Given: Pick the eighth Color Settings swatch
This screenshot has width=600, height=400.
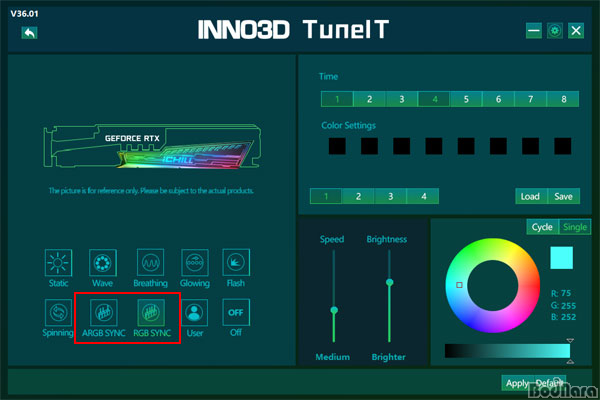Looking at the screenshot, I should (x=562, y=146).
